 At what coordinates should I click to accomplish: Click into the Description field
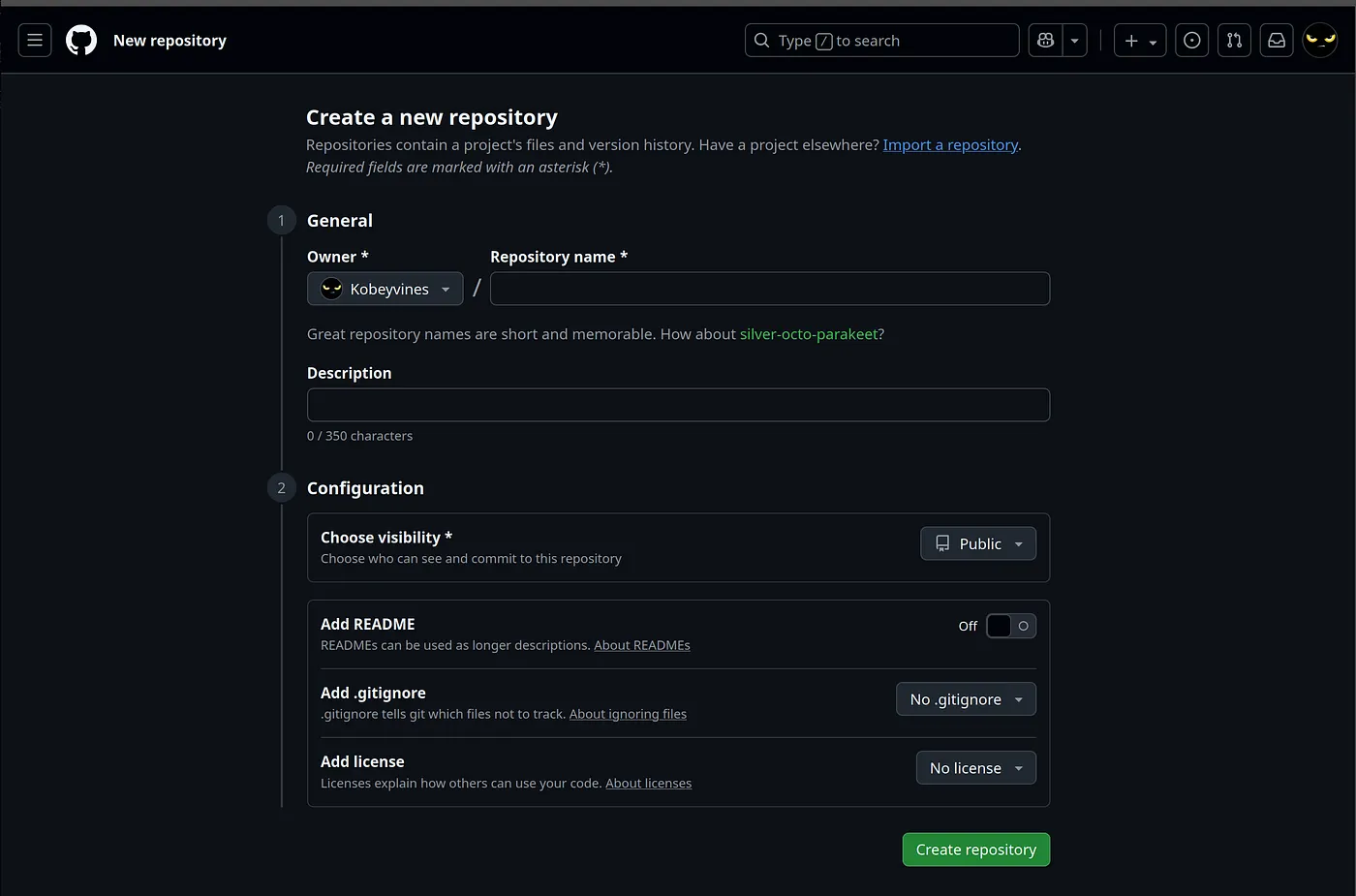678,405
